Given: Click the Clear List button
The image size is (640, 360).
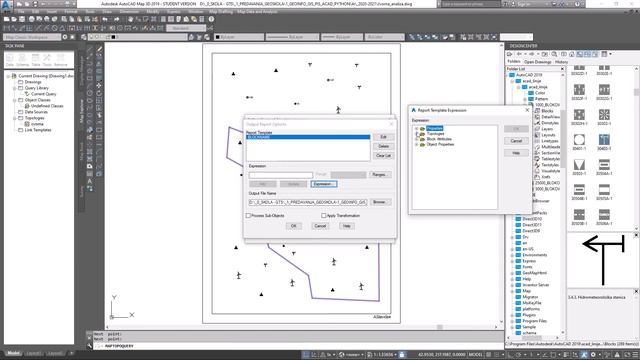Looking at the screenshot, I should pyautogui.click(x=383, y=156).
